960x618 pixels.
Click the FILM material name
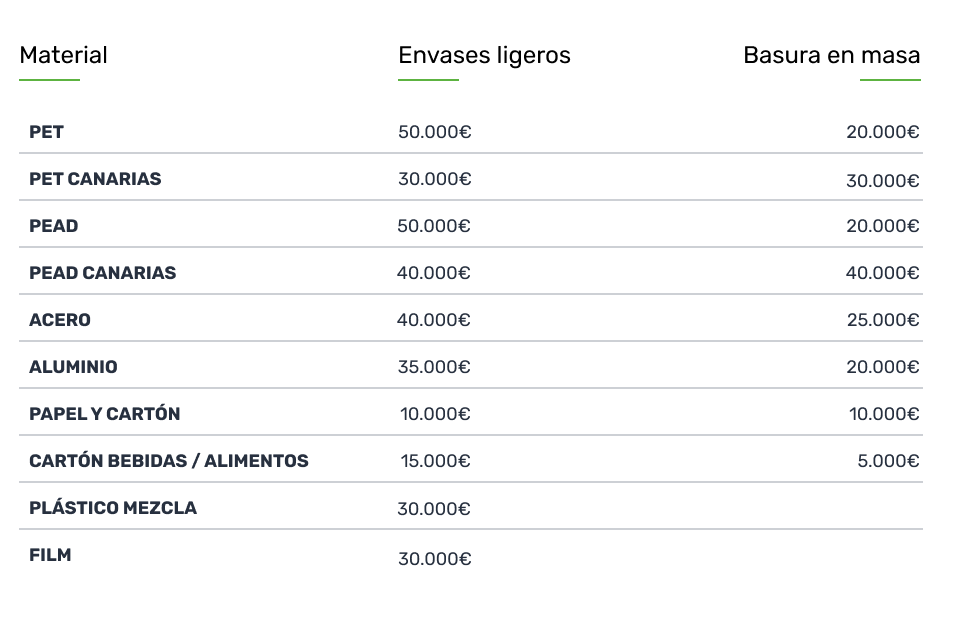pos(50,555)
